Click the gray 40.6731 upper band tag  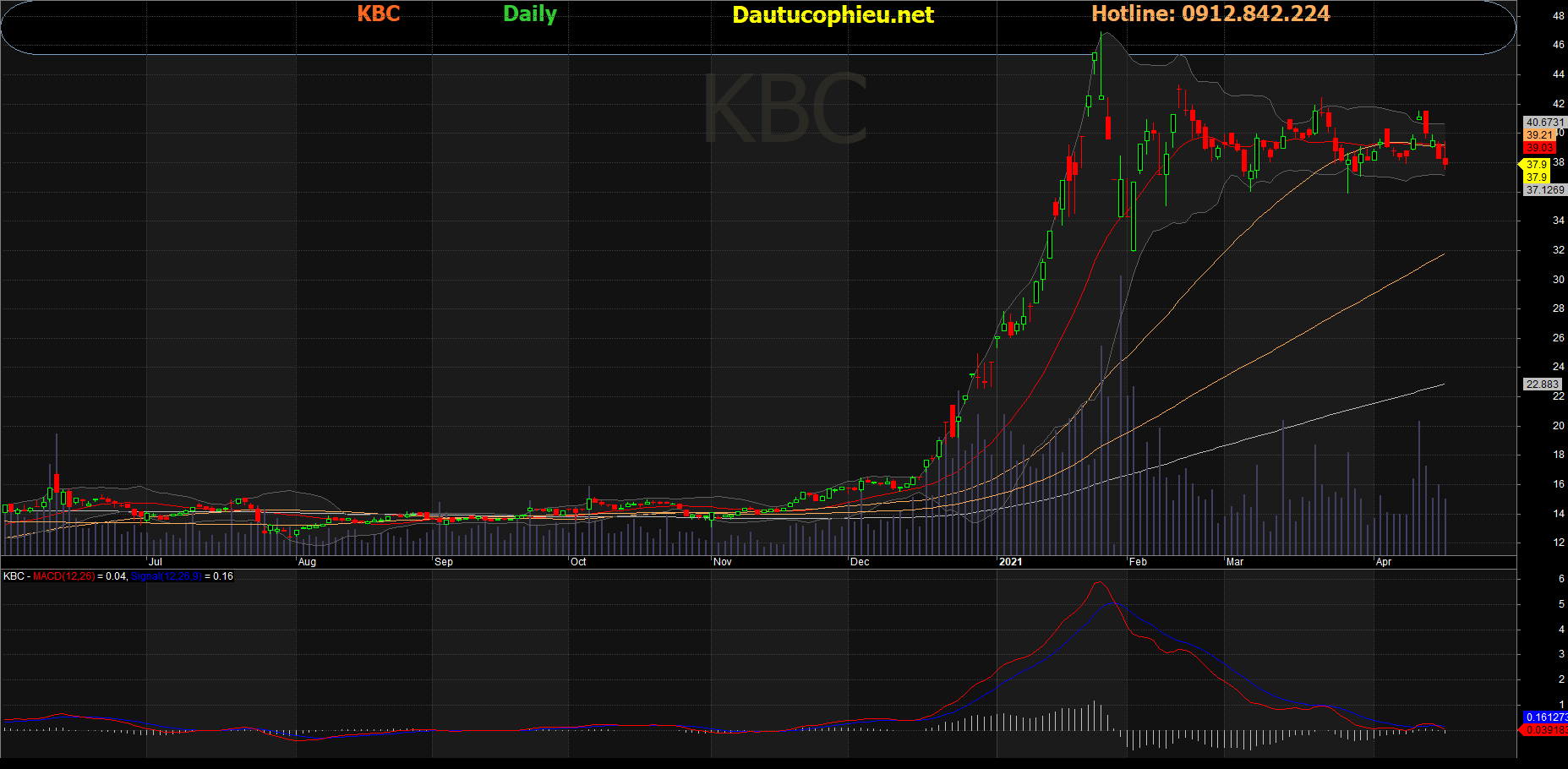click(x=1544, y=123)
